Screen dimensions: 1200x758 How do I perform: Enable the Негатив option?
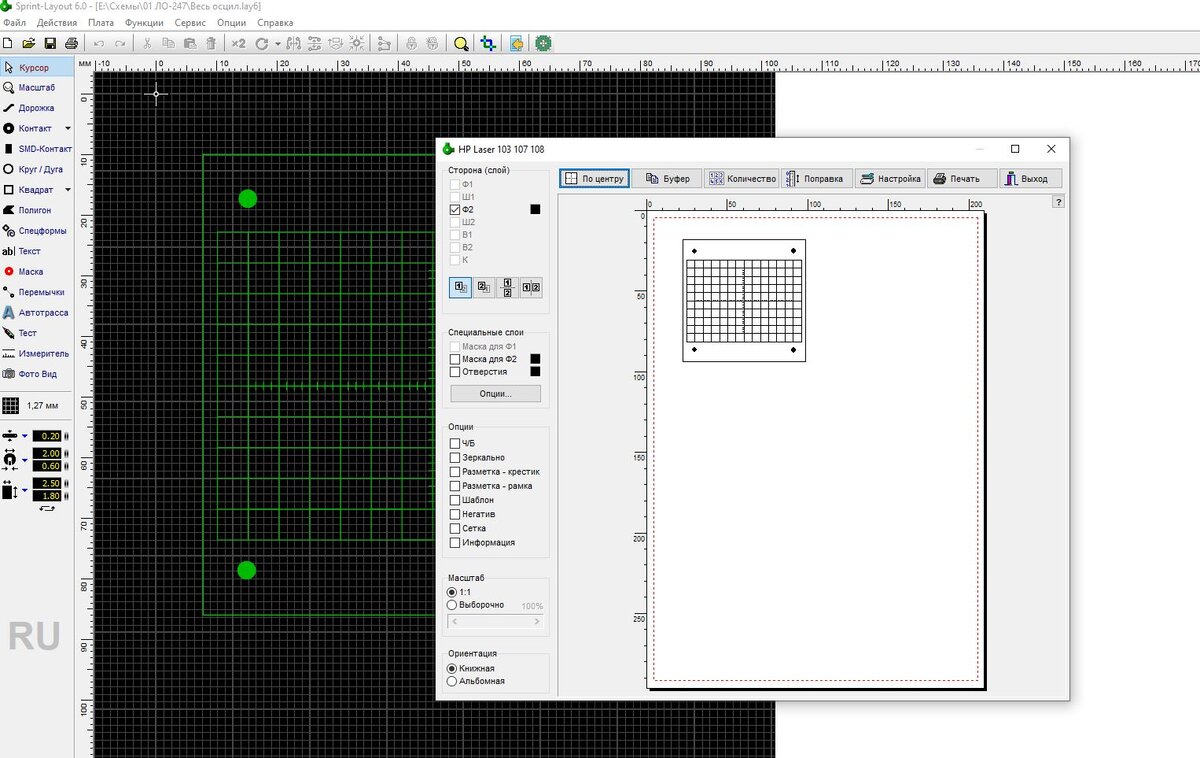[456, 514]
